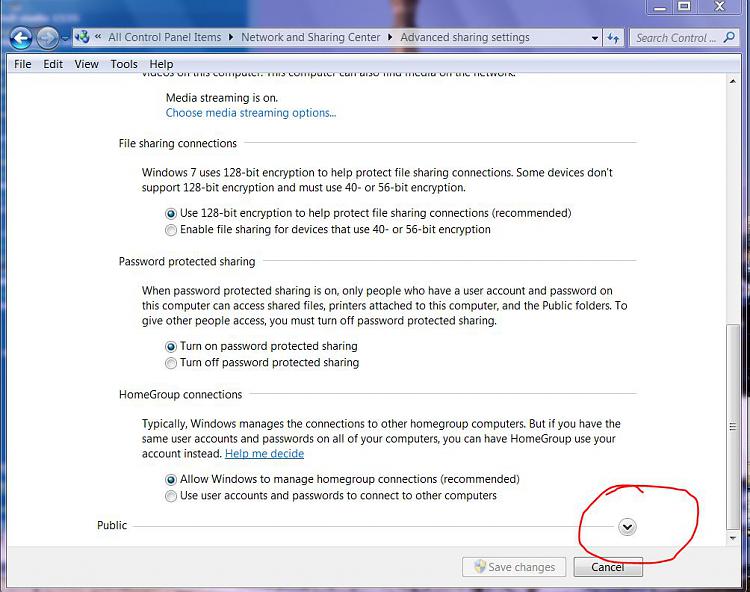Click the vertical scrollbar thumb
Viewport: 750px width, 592px height.
coord(732,426)
